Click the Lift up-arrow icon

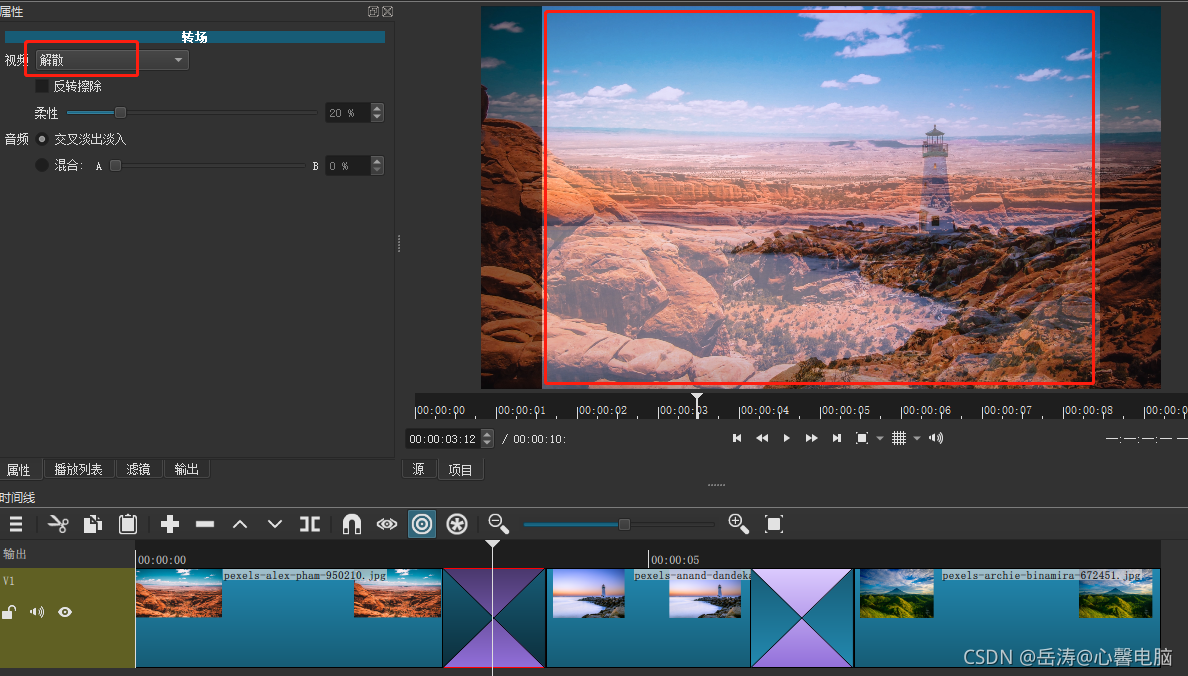tap(240, 524)
